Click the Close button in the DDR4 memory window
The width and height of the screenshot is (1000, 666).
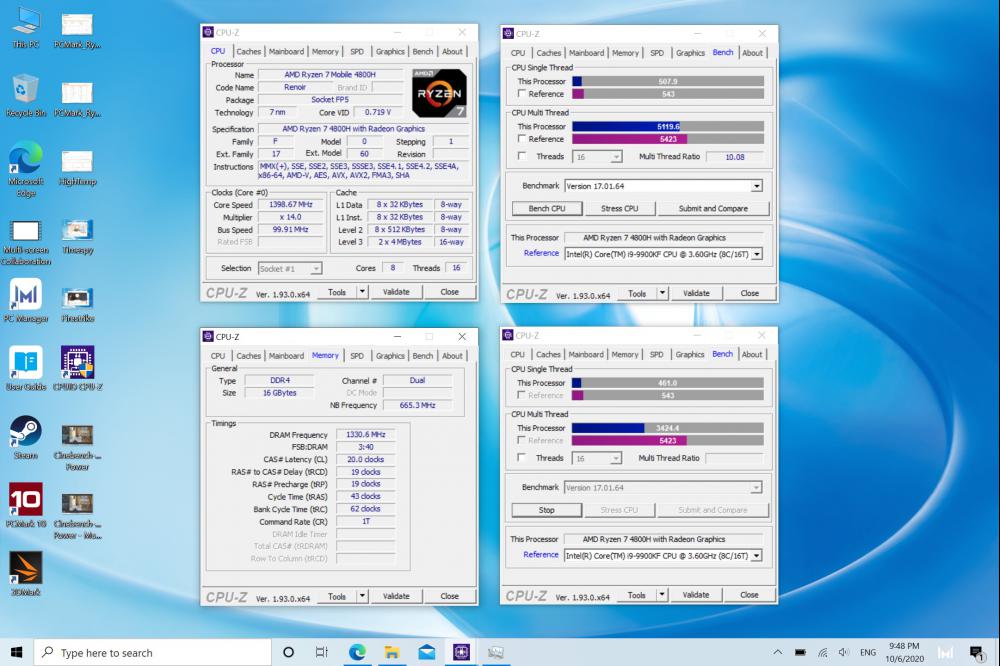[x=450, y=596]
